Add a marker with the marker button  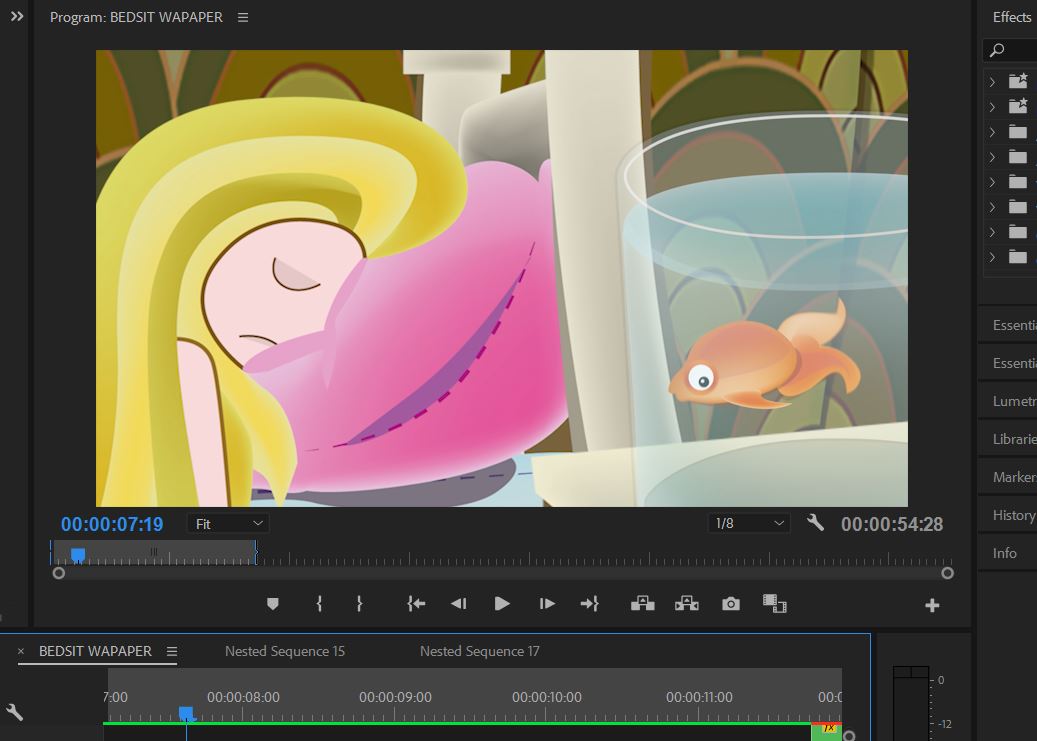coord(272,603)
